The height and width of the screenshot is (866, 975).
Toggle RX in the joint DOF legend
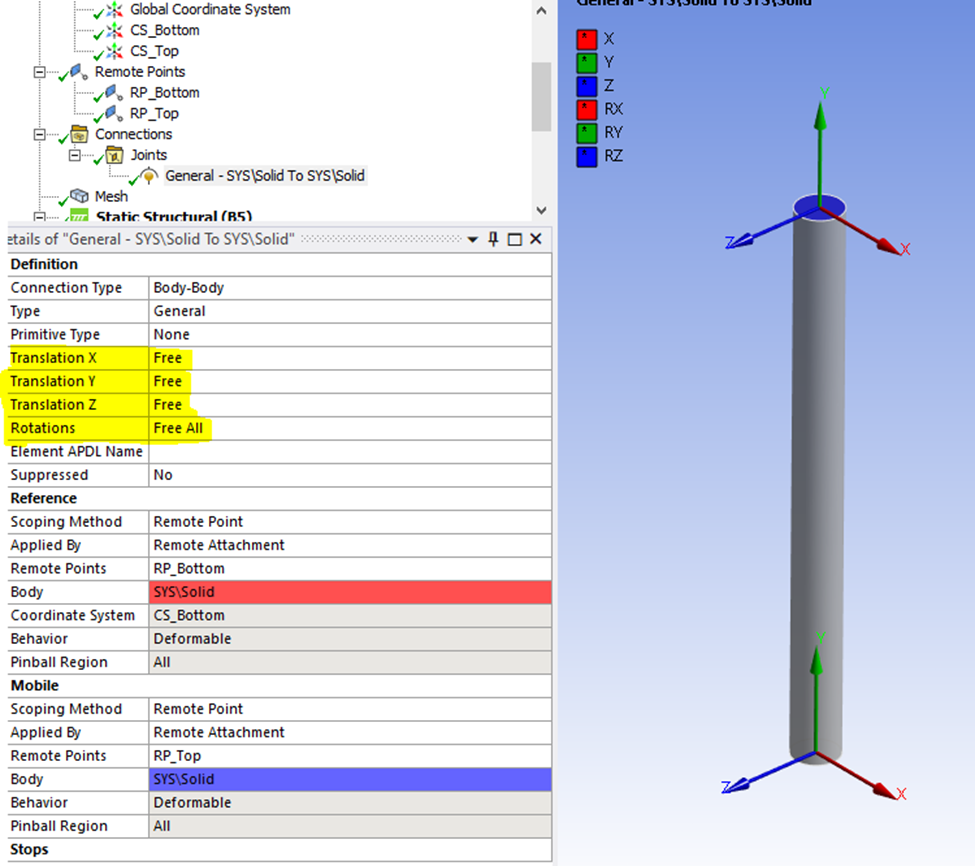pos(587,109)
